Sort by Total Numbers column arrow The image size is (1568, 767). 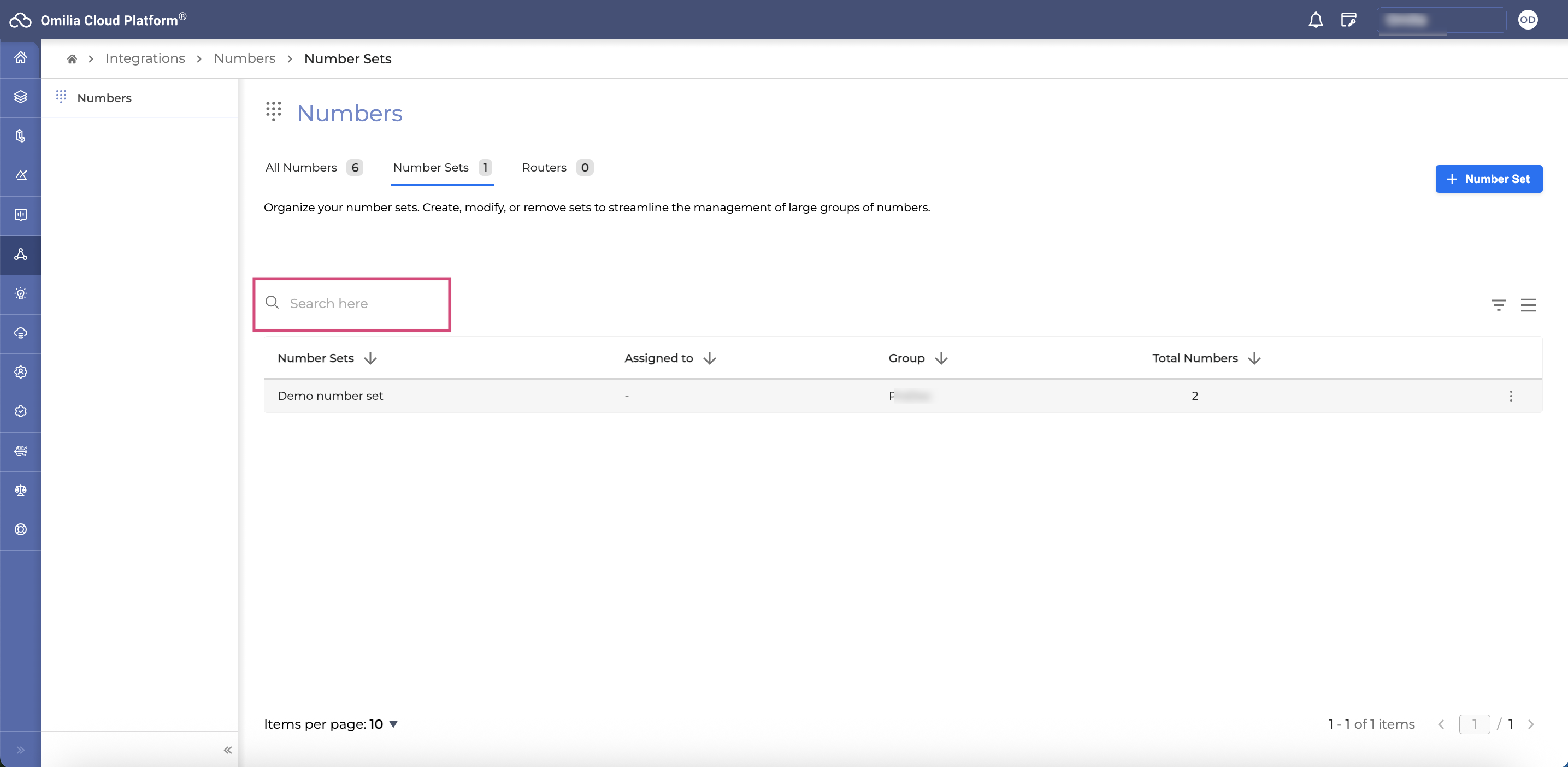(1254, 358)
